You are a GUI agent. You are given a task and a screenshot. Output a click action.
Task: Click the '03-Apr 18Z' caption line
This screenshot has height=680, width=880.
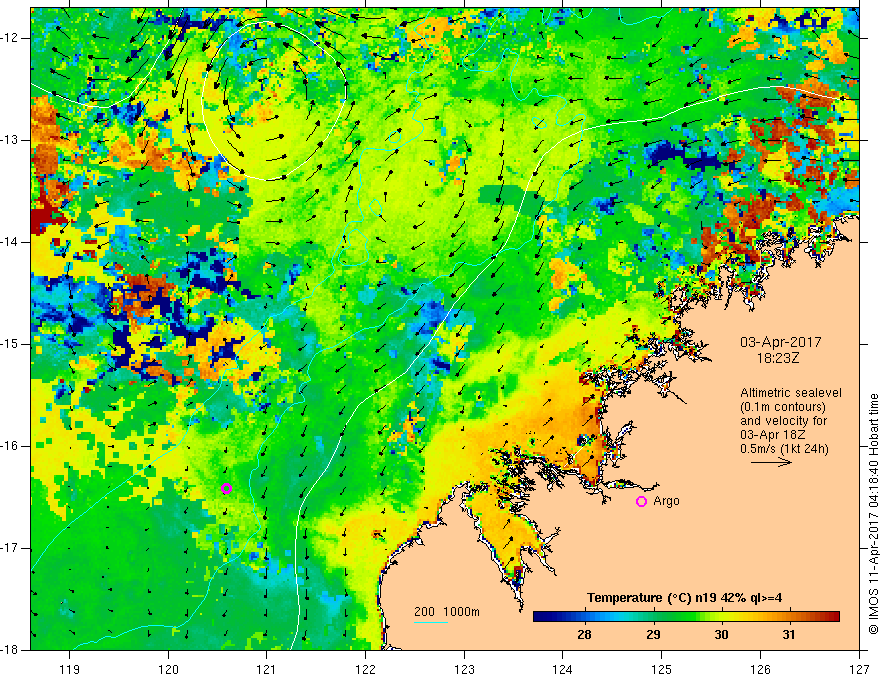point(772,435)
